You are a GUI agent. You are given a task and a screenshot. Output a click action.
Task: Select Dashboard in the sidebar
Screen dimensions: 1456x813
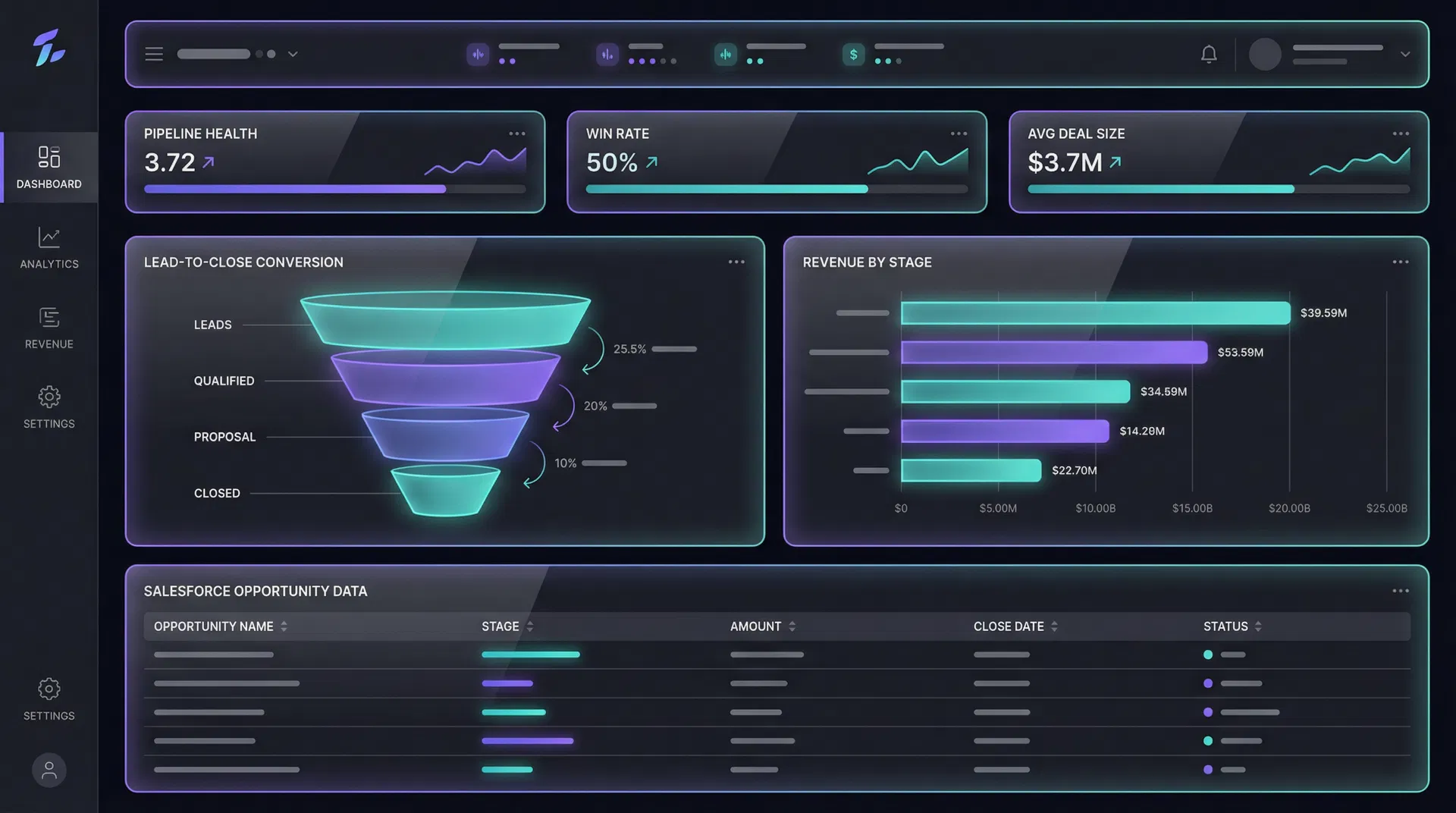click(49, 168)
